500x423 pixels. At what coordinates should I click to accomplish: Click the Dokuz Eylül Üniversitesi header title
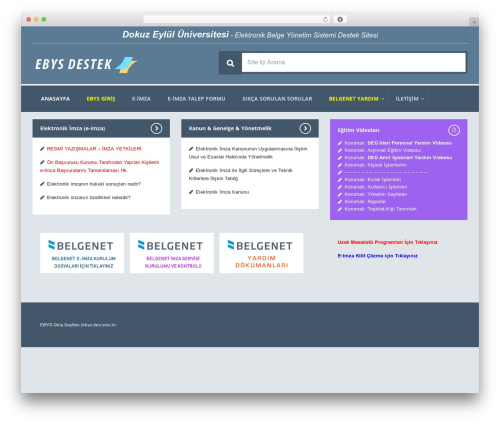[x=176, y=35]
